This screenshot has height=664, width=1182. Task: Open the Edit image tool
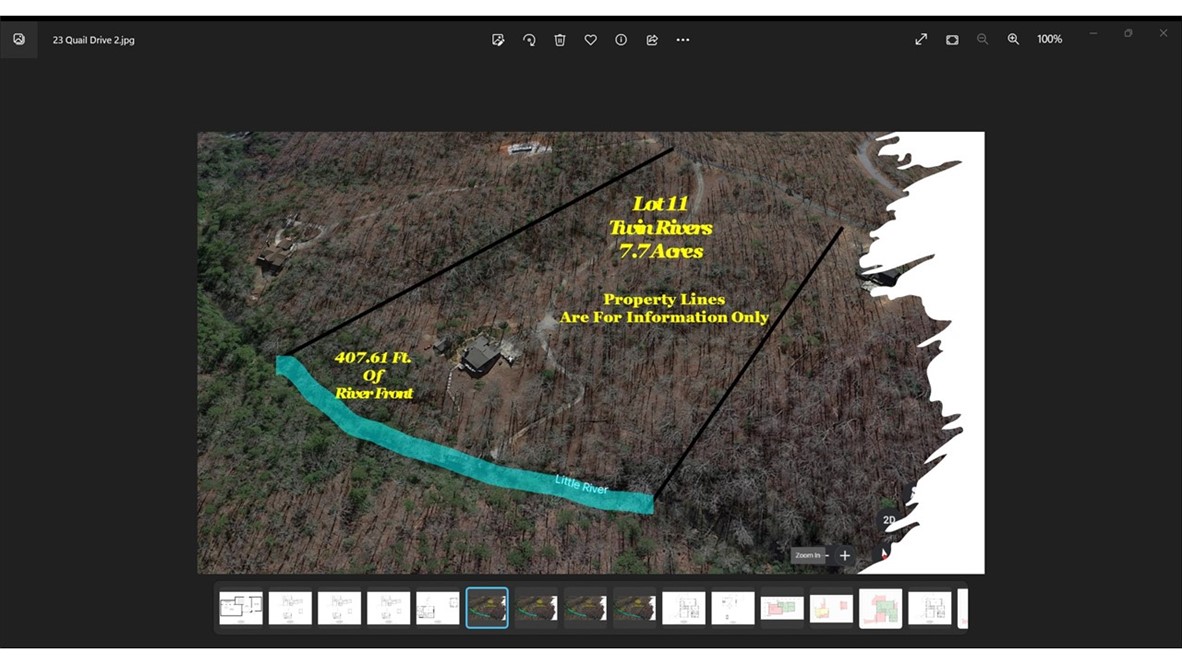coord(498,40)
